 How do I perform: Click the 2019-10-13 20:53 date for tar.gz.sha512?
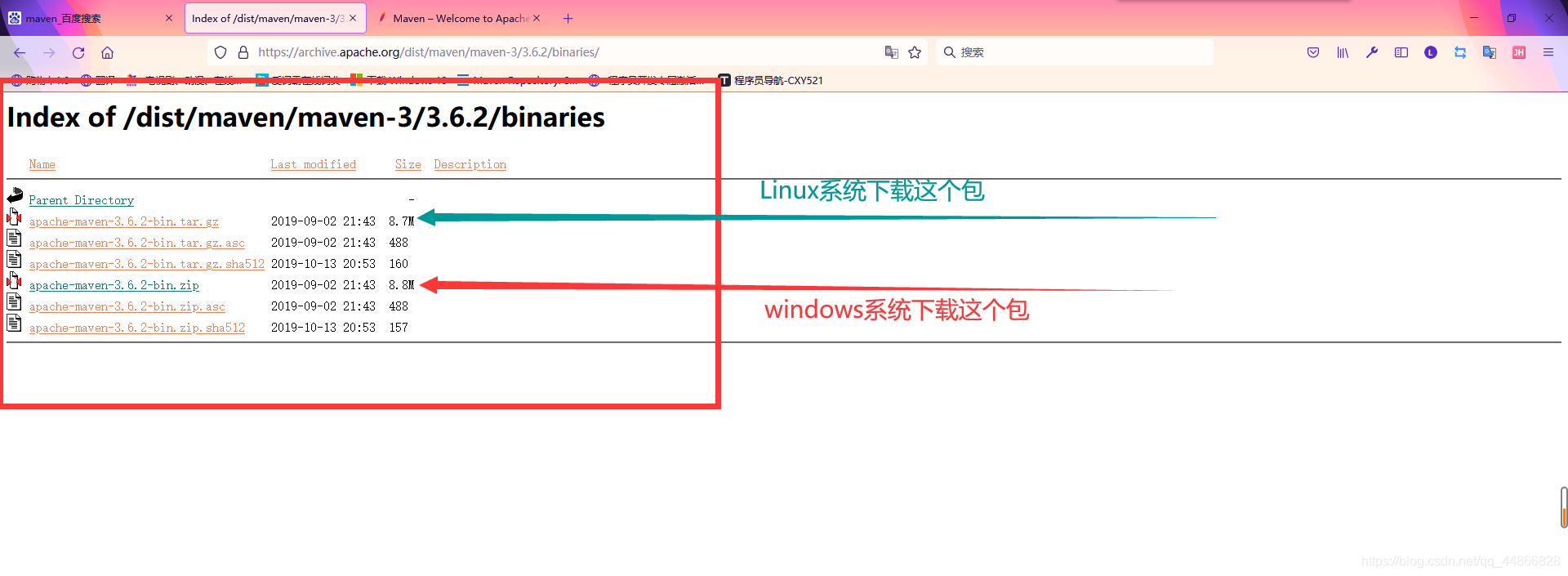323,264
